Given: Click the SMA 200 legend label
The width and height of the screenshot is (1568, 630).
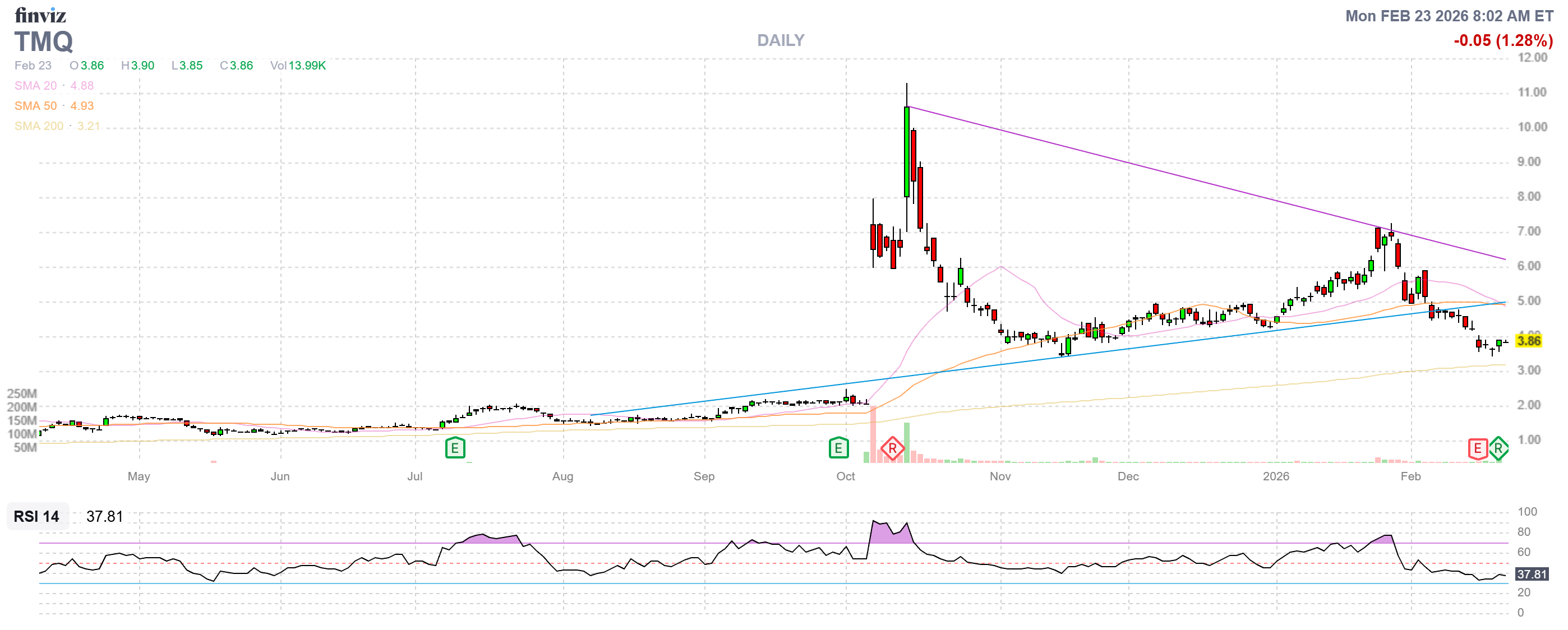Looking at the screenshot, I should click(x=38, y=126).
